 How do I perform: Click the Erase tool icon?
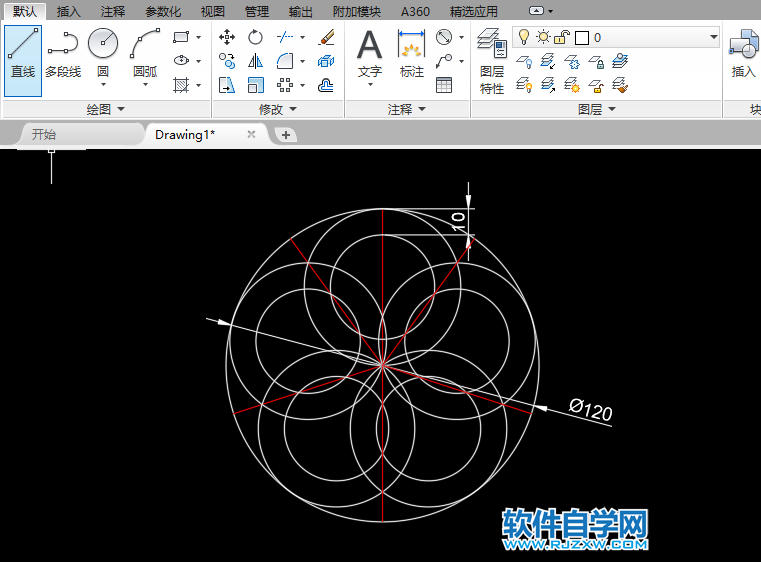point(326,37)
